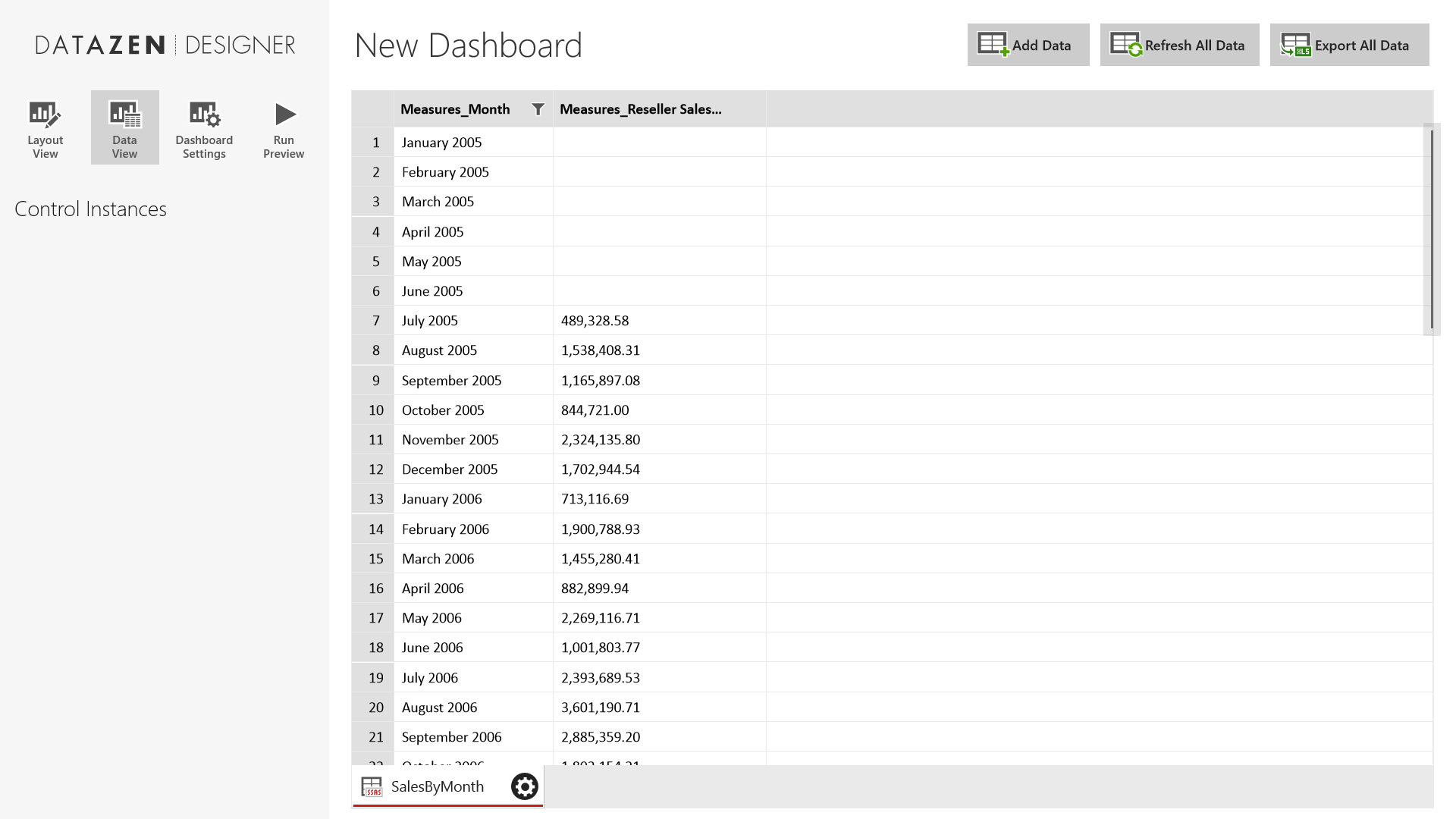Image resolution: width=1456 pixels, height=819 pixels.
Task: Select row number 7
Action: click(375, 321)
